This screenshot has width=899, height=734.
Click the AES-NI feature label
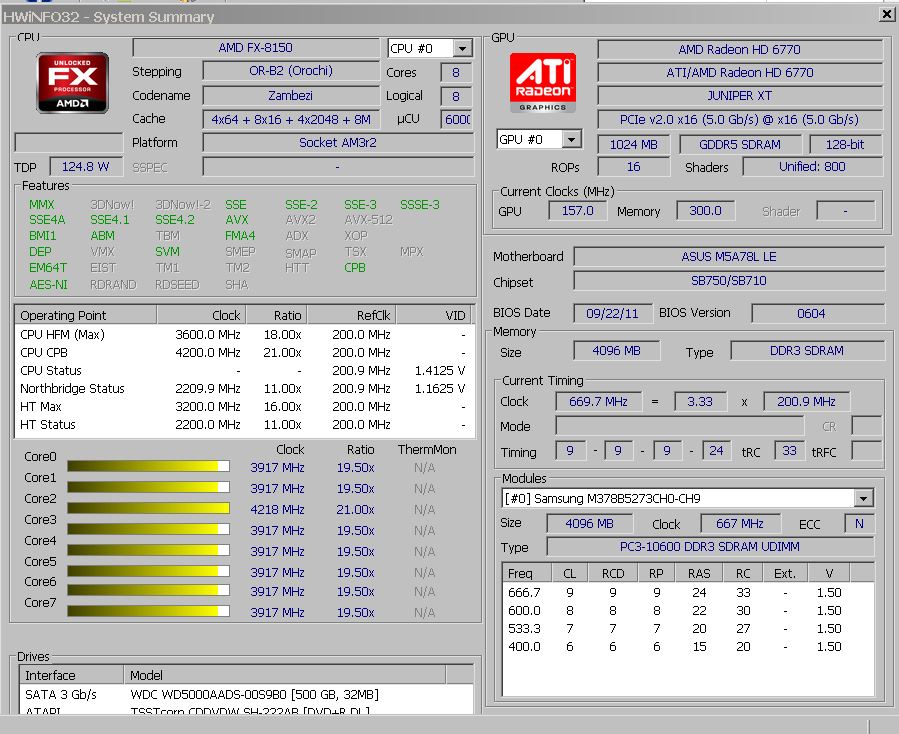point(49,284)
